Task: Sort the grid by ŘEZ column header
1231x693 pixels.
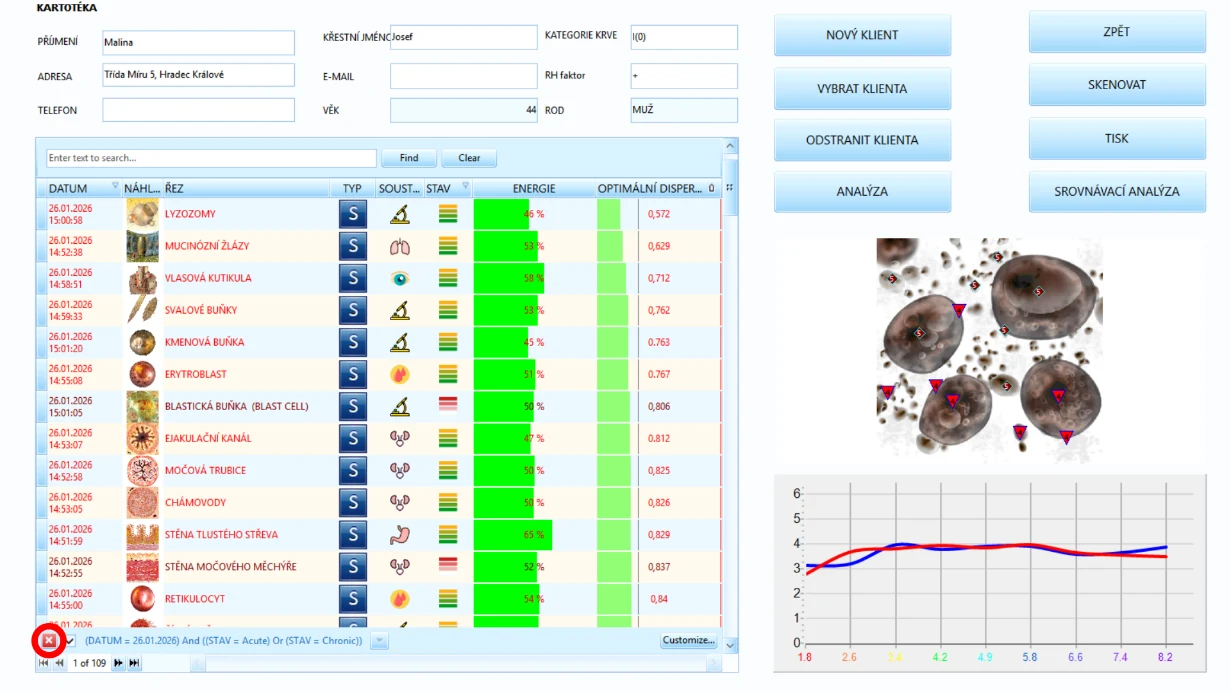Action: pos(247,188)
